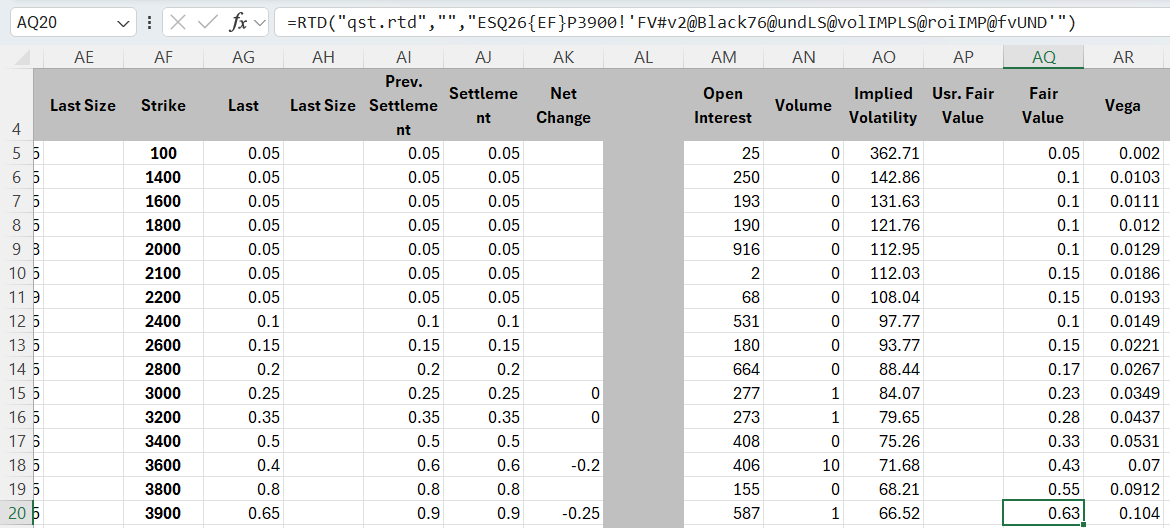Viewport: 1170px width, 528px height.
Task: Click the Open Interest header cell
Action: pos(724,105)
